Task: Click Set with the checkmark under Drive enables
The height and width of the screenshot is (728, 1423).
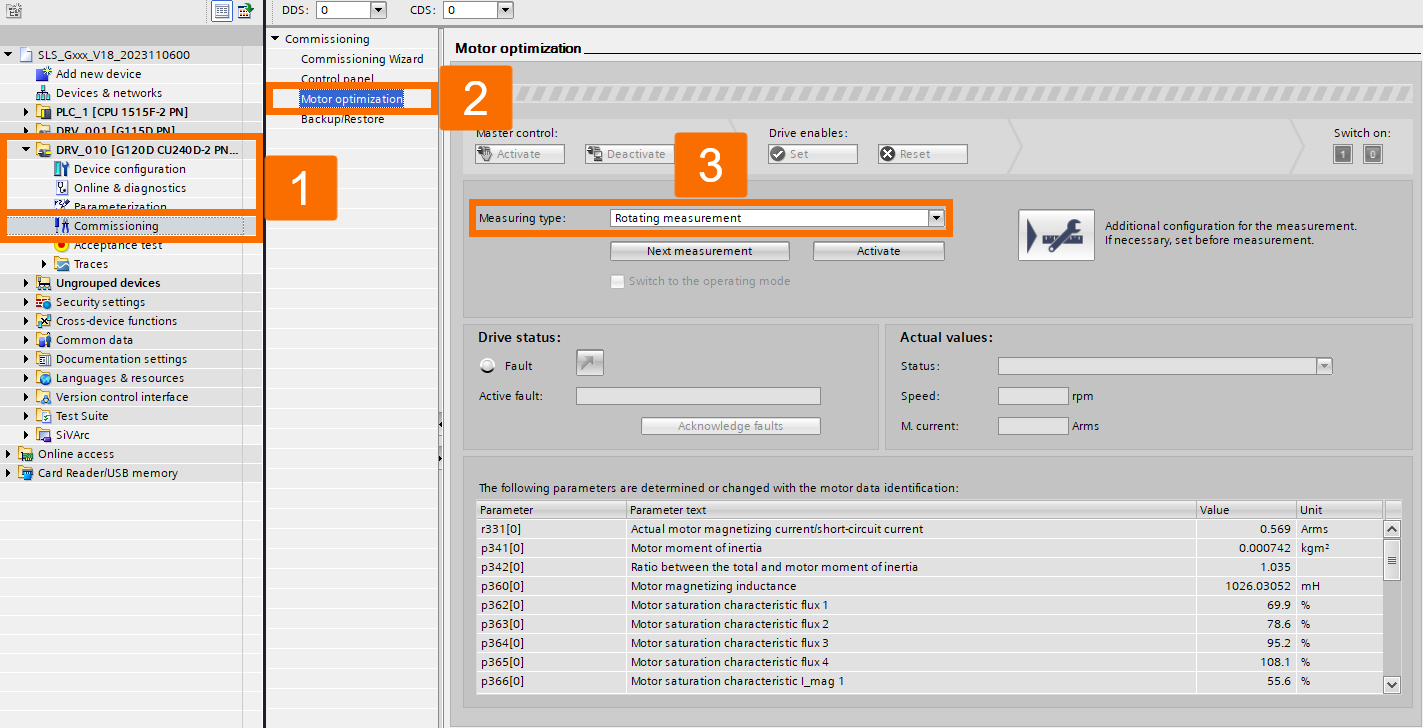Action: click(x=812, y=153)
